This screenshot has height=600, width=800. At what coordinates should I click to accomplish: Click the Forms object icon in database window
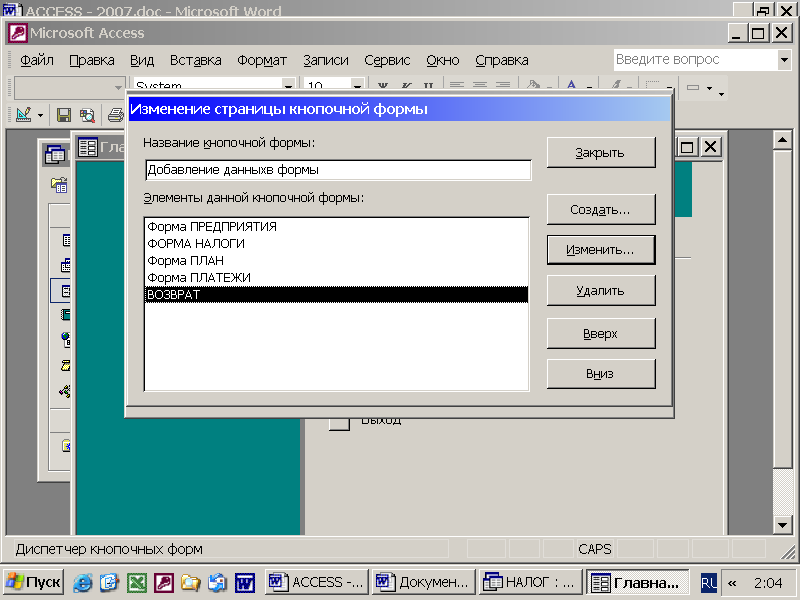point(66,291)
